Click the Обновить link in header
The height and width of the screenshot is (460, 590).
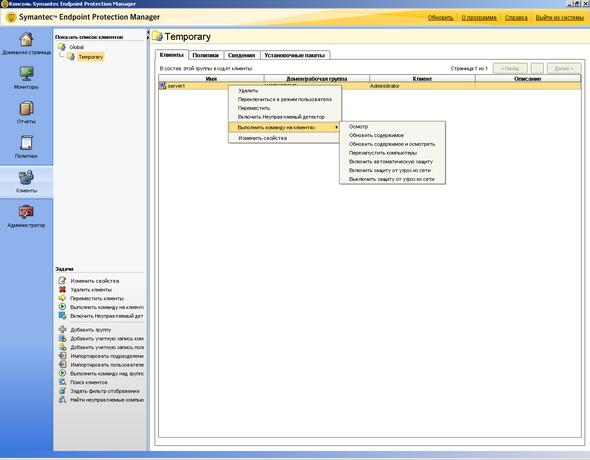click(x=440, y=18)
